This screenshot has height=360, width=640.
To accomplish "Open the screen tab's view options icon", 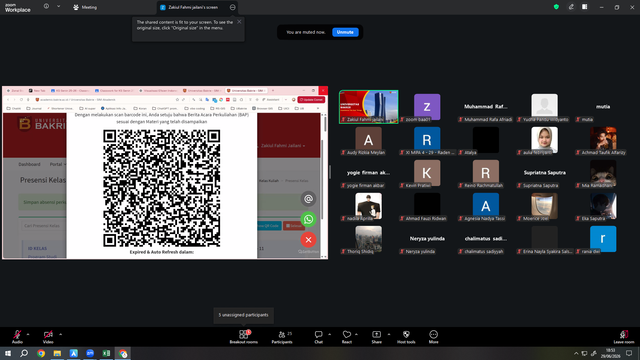I will coord(232,7).
